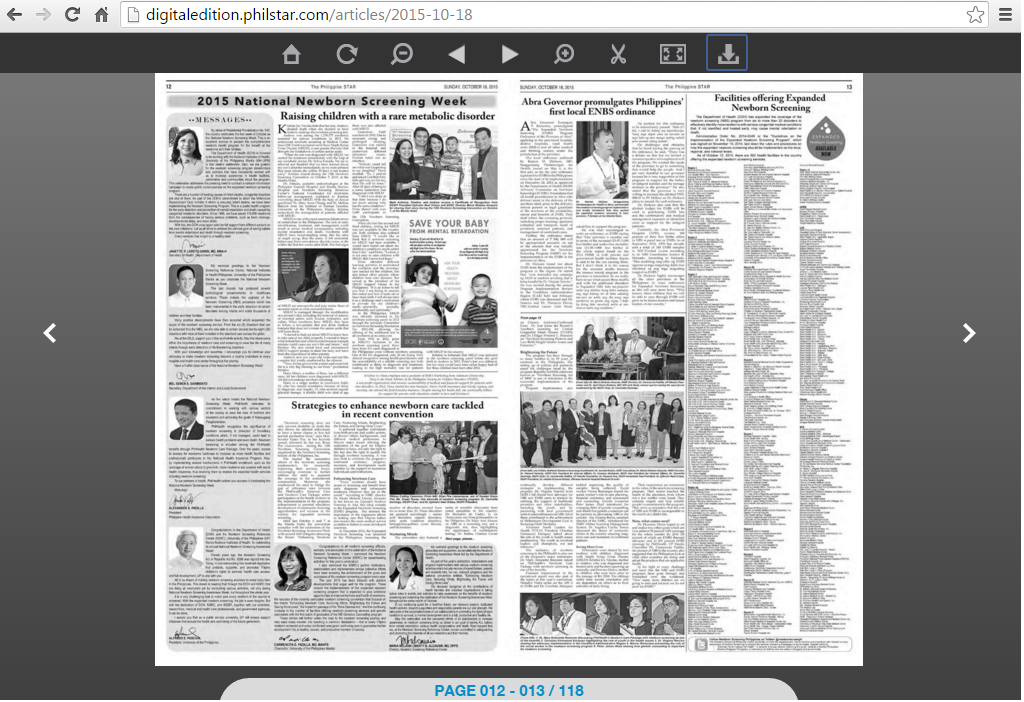Flip back using the large left chevron
This screenshot has width=1024, height=702.
point(50,333)
